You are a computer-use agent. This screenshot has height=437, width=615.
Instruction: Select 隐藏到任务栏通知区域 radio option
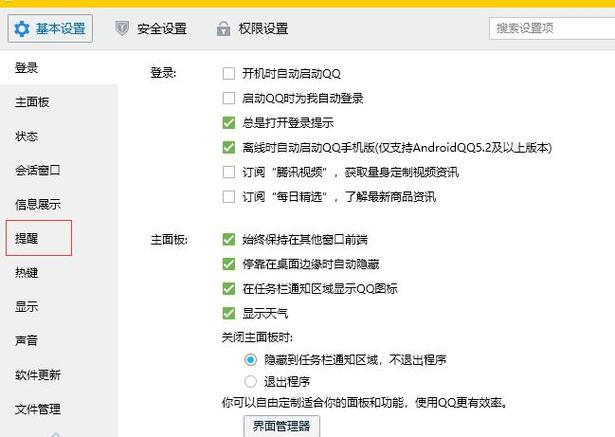(x=251, y=360)
